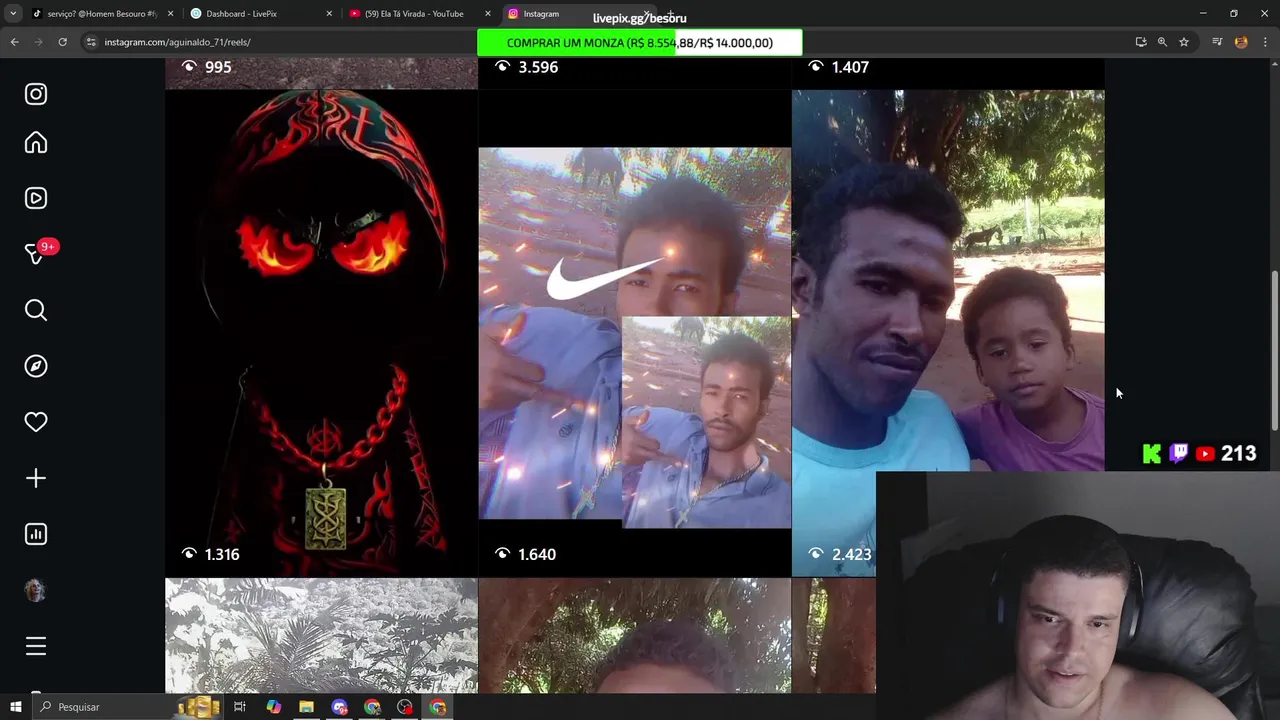
Task: Click the Instagram logo in sidebar
Action: (x=36, y=94)
